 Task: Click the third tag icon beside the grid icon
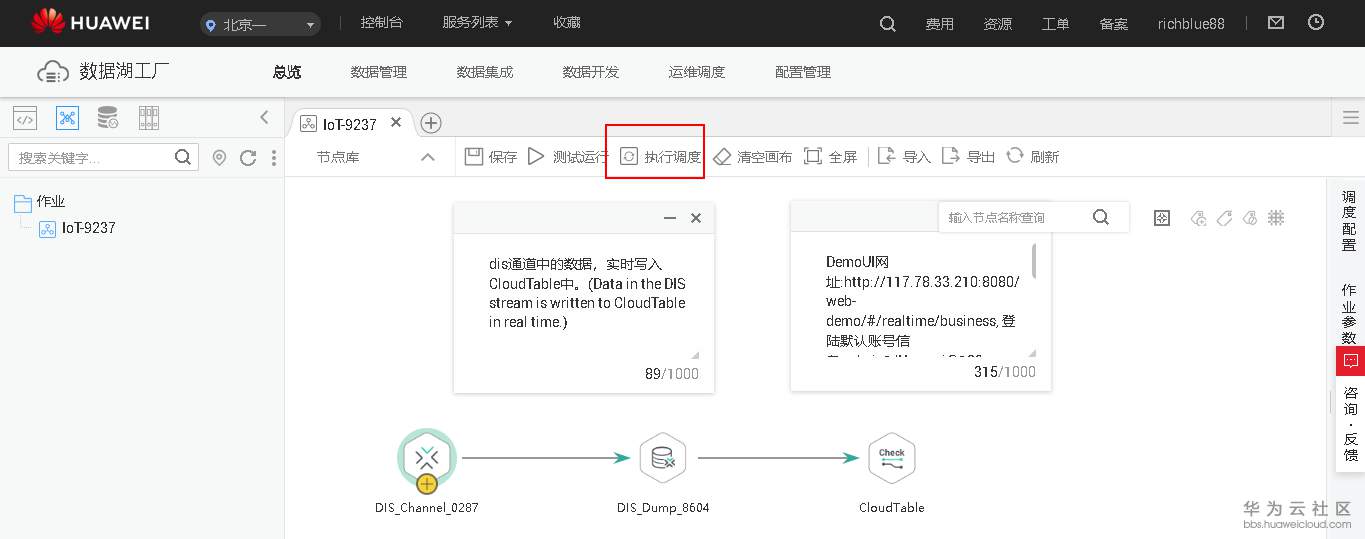point(1249,218)
